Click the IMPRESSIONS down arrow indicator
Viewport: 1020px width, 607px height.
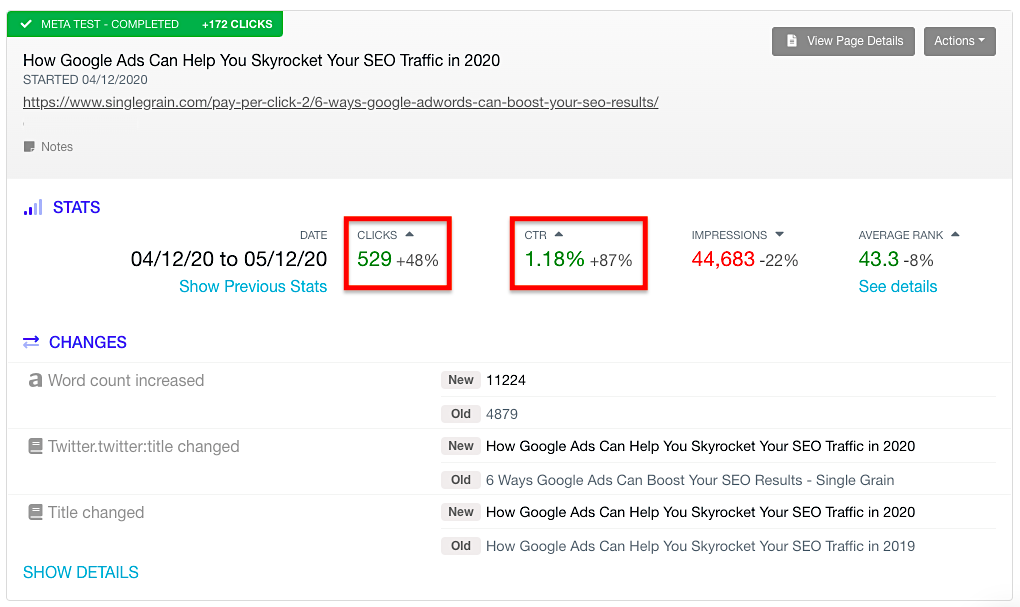pos(779,235)
